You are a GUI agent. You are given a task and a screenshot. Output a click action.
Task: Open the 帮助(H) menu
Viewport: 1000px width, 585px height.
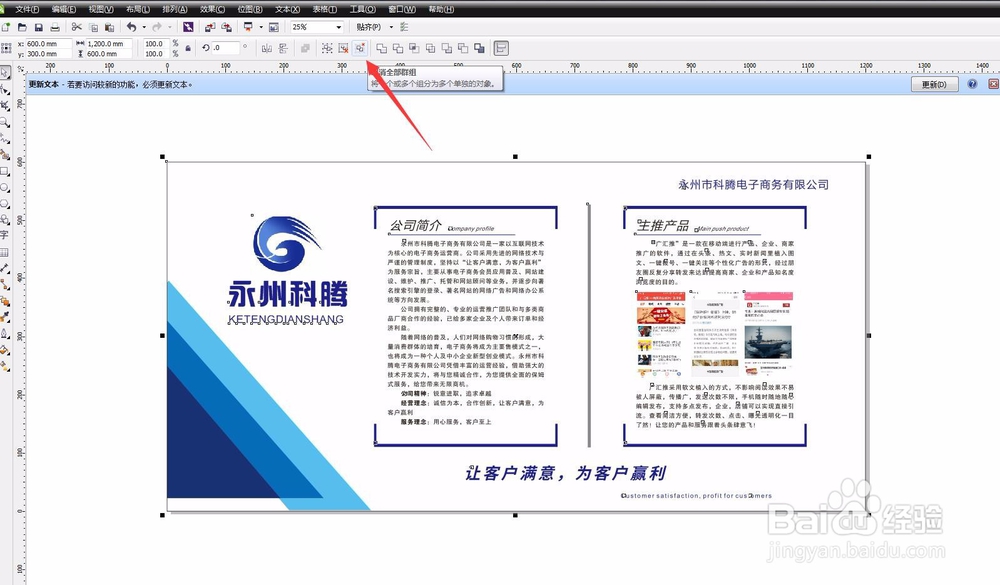pyautogui.click(x=441, y=9)
